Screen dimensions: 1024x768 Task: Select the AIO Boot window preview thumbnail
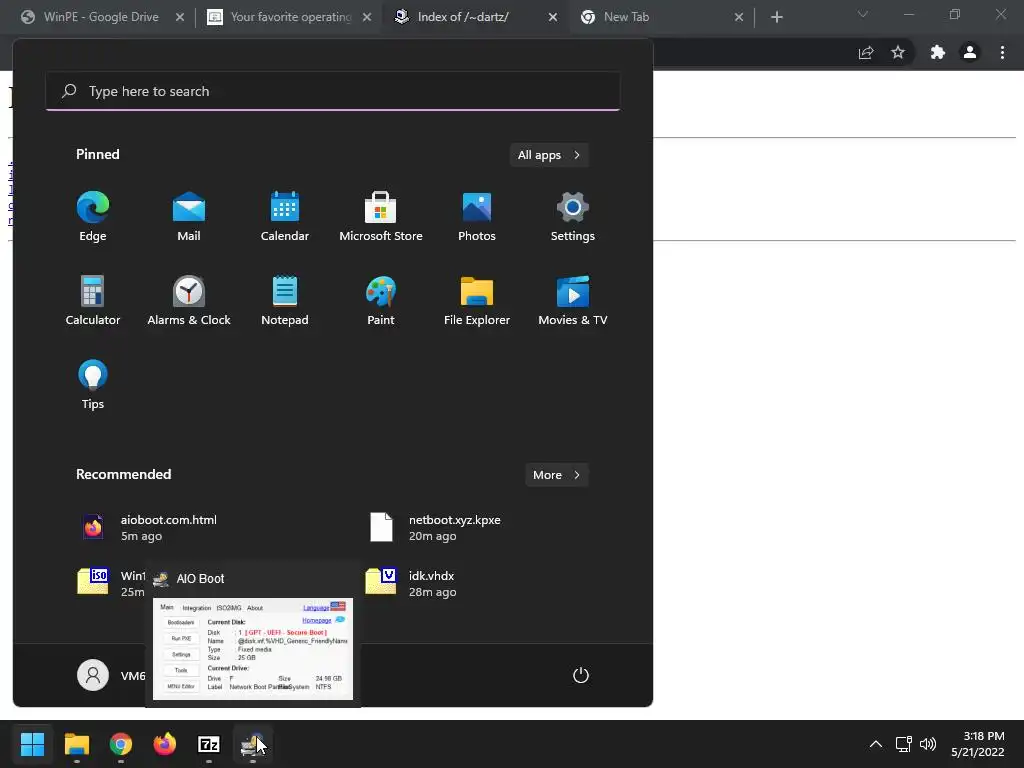coord(253,648)
